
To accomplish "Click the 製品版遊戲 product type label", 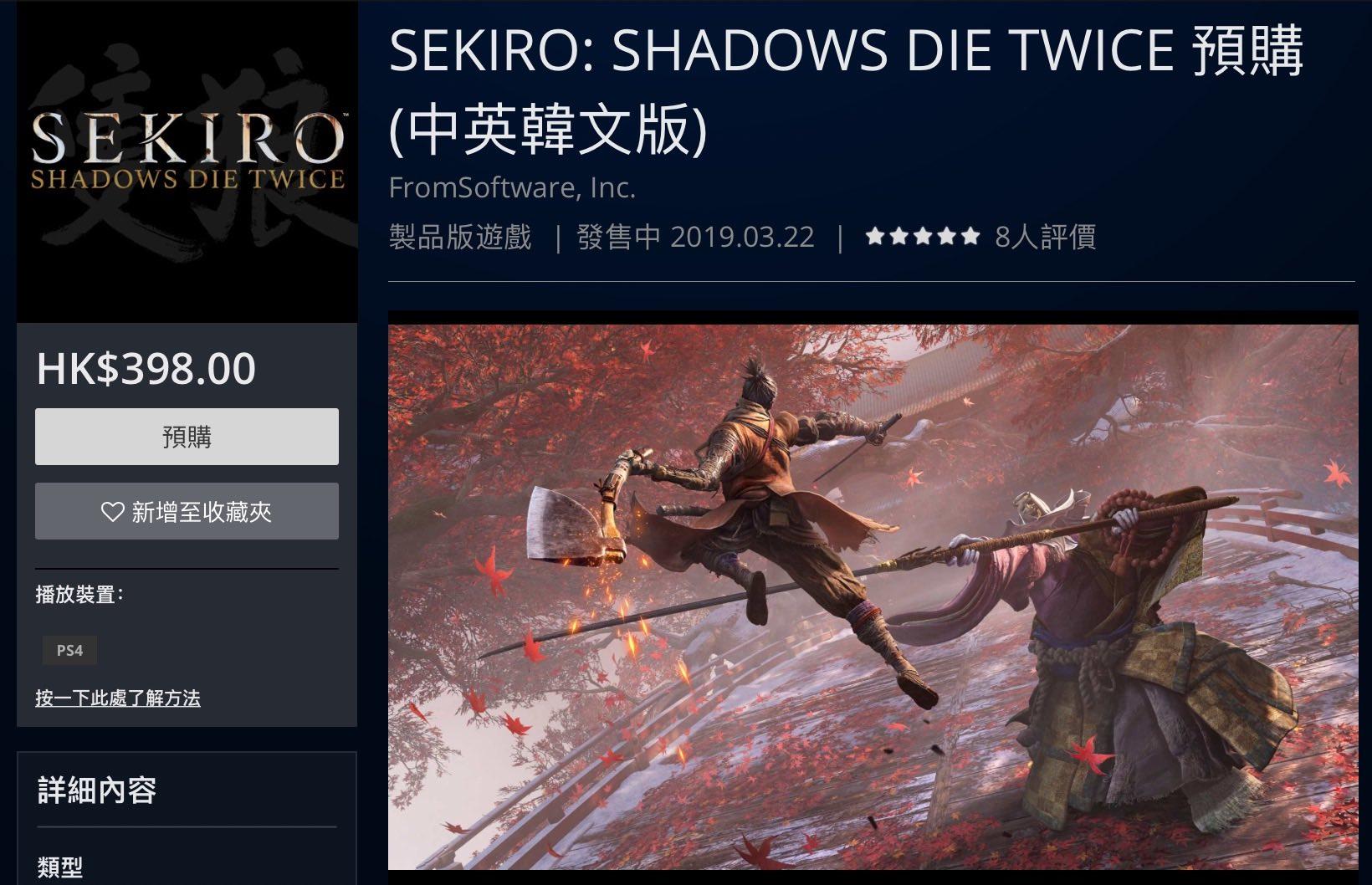I will 460,237.
